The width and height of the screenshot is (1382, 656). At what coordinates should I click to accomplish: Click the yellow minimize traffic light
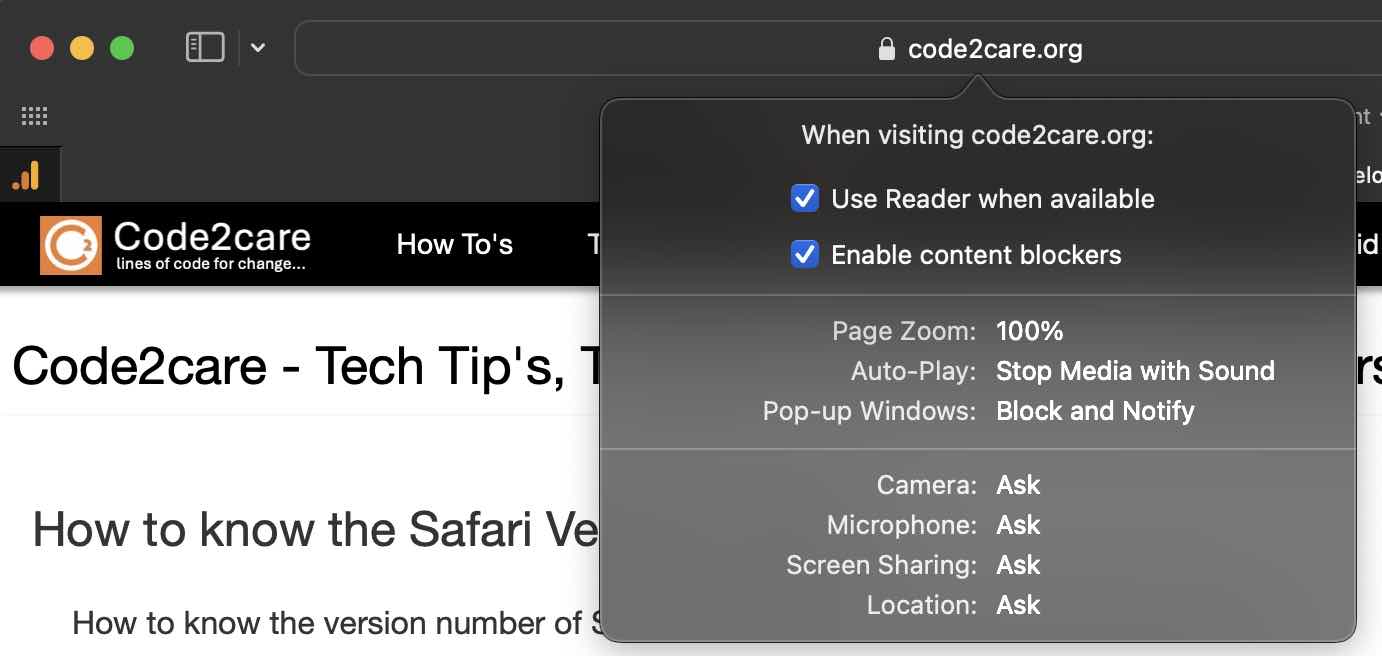click(x=81, y=47)
